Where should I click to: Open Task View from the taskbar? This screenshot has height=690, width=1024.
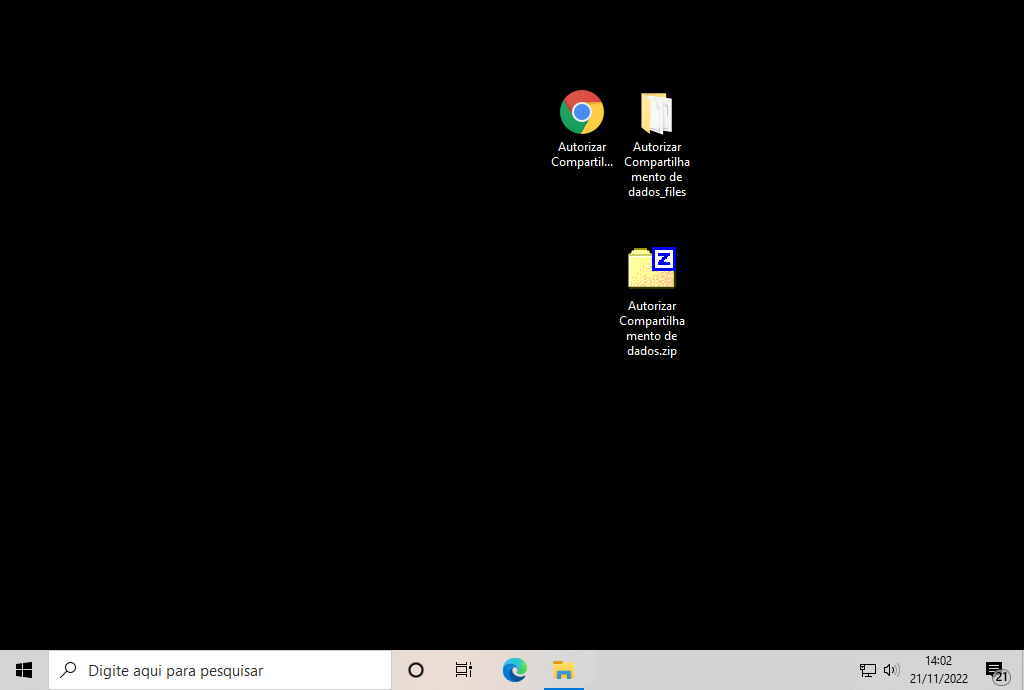[463, 670]
